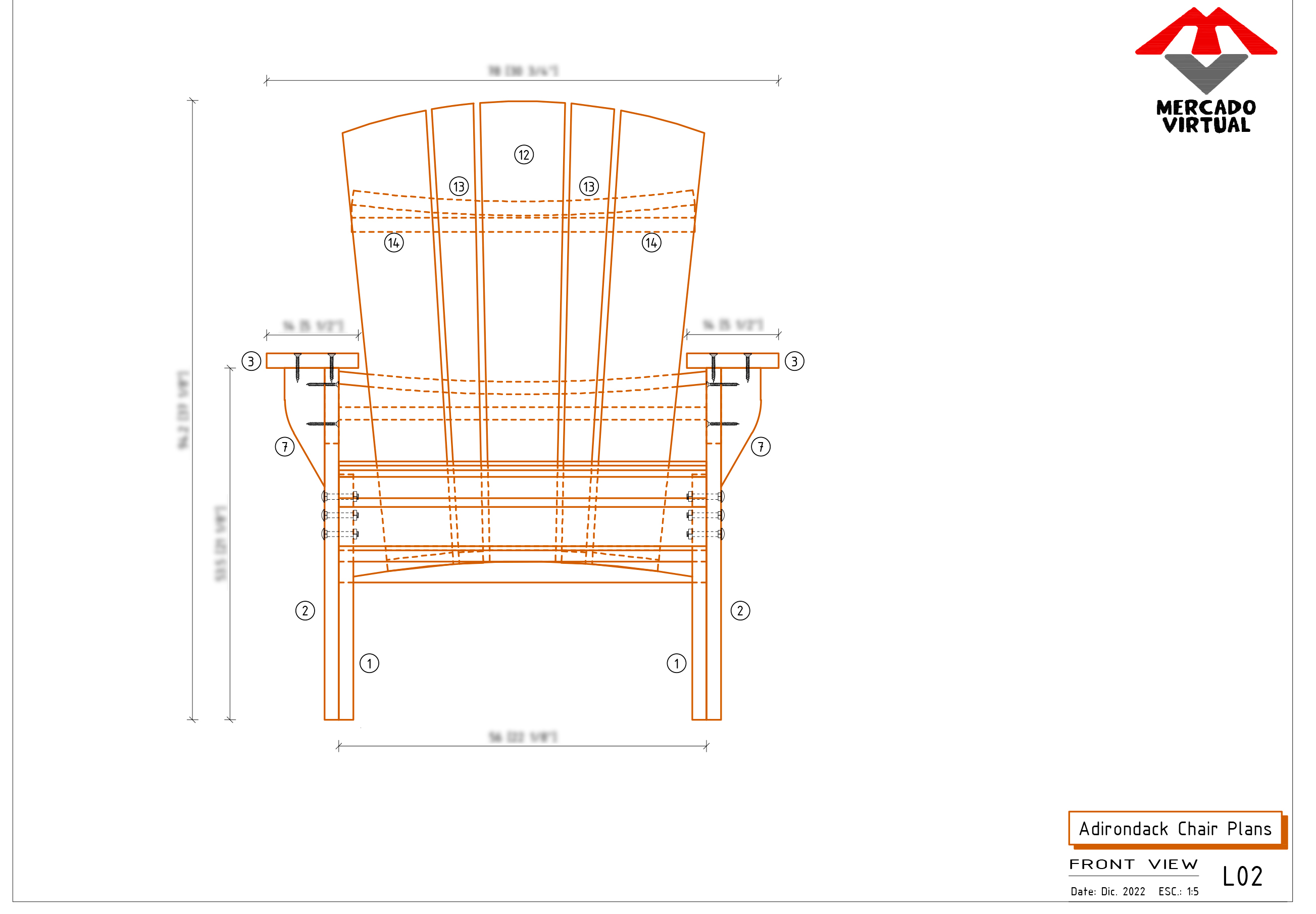Select left bracket callout number 7
This screenshot has height=914, width=1316.
tap(284, 447)
